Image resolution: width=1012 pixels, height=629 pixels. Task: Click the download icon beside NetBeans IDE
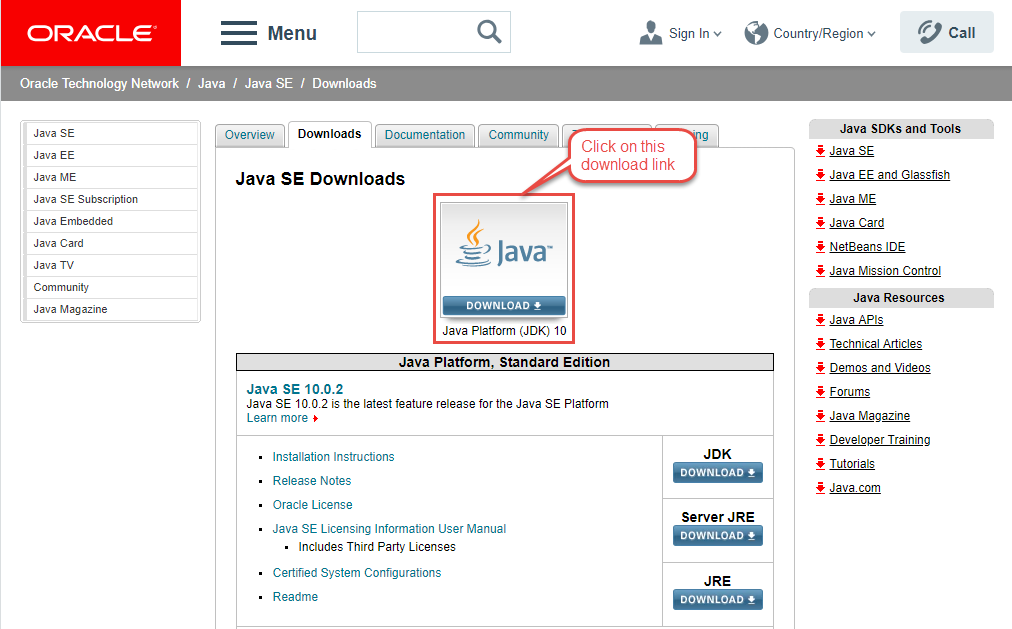click(822, 246)
